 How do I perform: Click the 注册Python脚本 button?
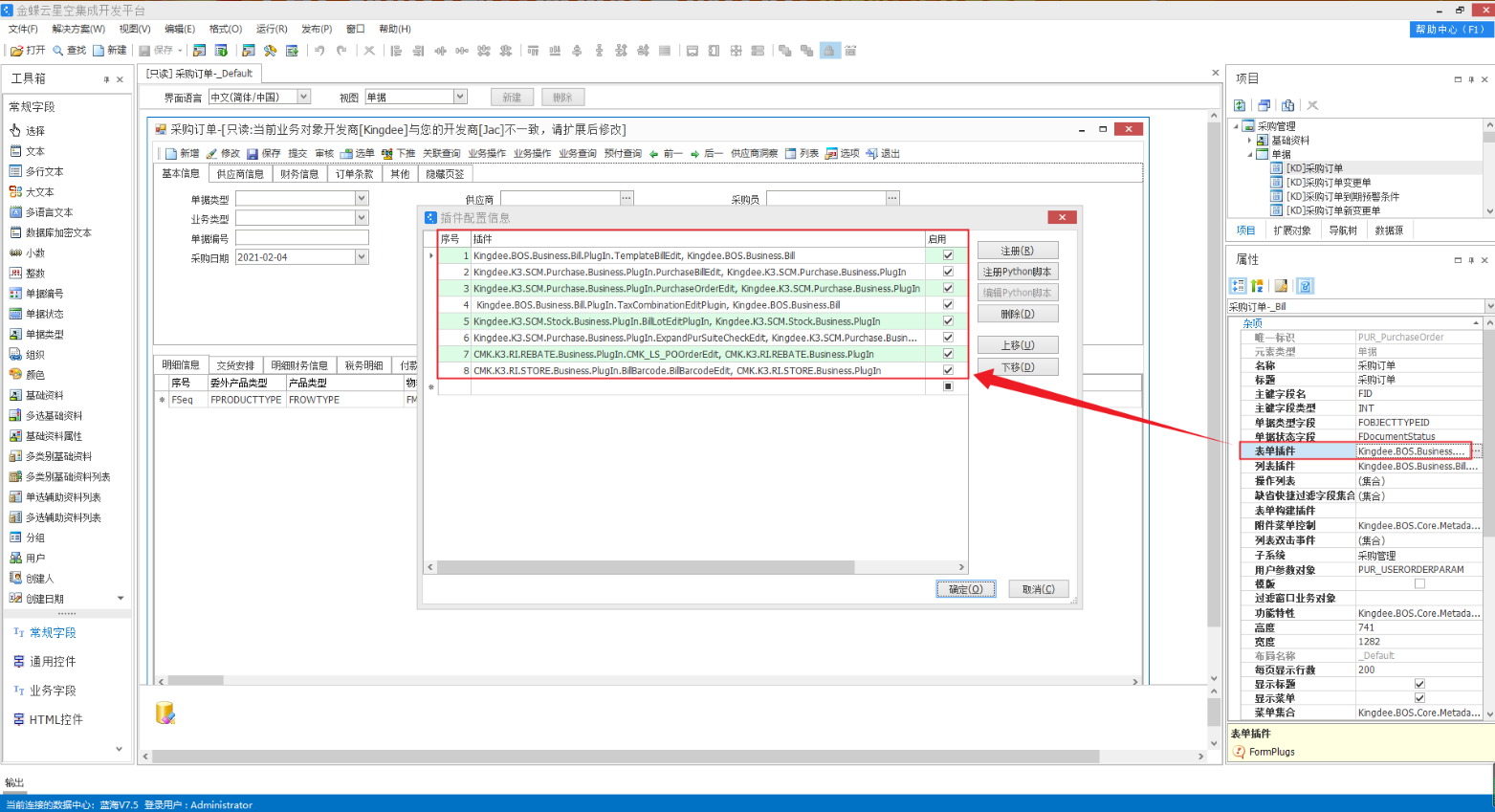click(x=1018, y=272)
